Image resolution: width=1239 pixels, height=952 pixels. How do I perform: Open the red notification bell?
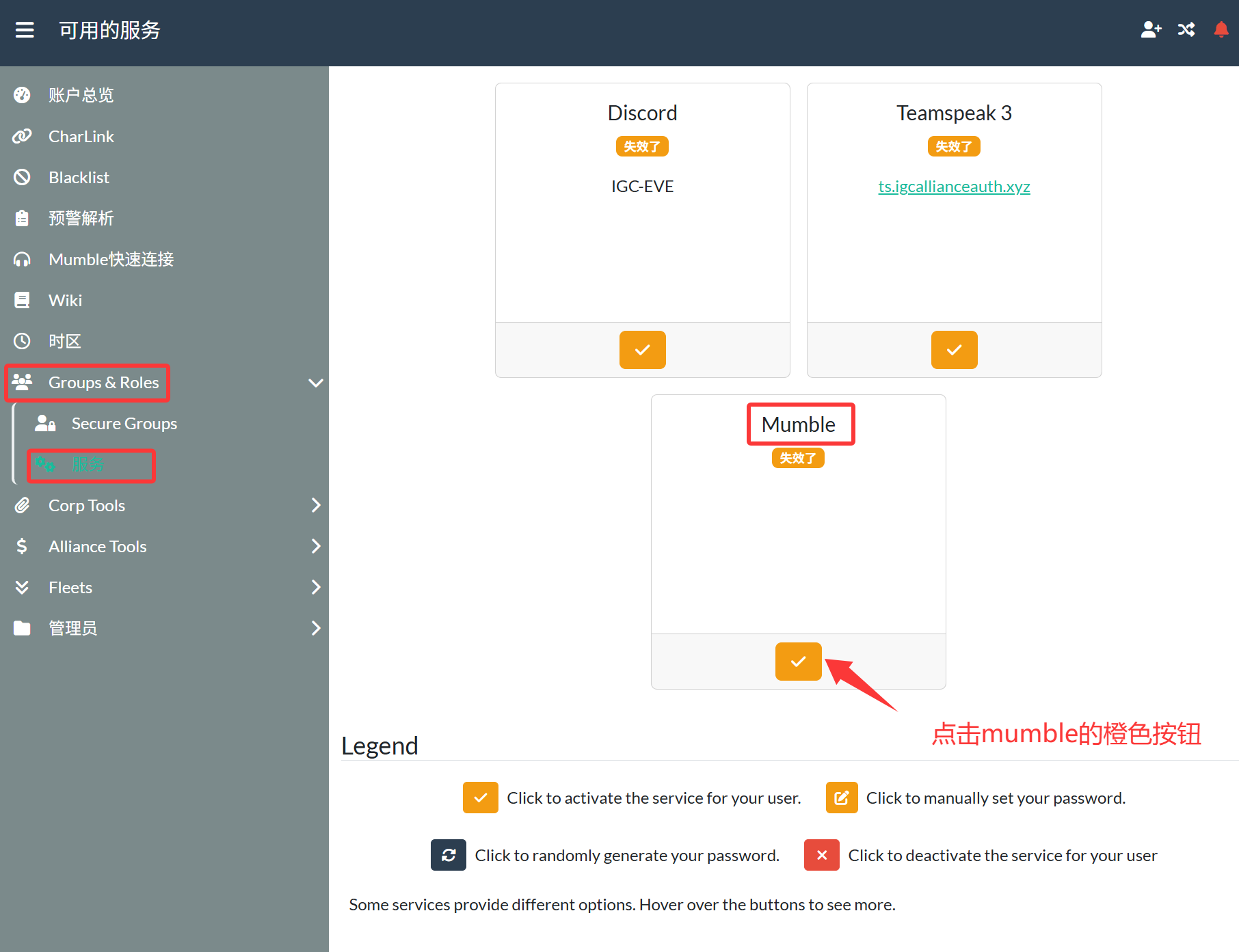tap(1221, 29)
